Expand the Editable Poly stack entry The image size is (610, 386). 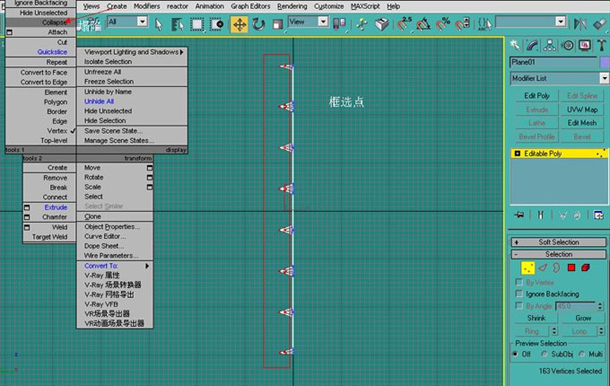[517, 154]
